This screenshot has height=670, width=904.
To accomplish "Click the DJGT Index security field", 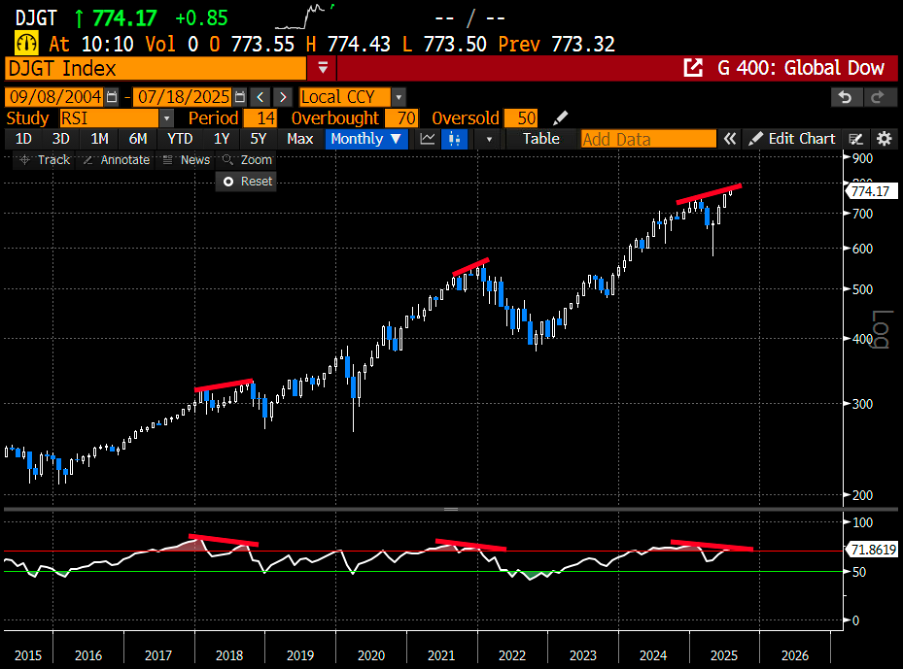I will click(156, 68).
